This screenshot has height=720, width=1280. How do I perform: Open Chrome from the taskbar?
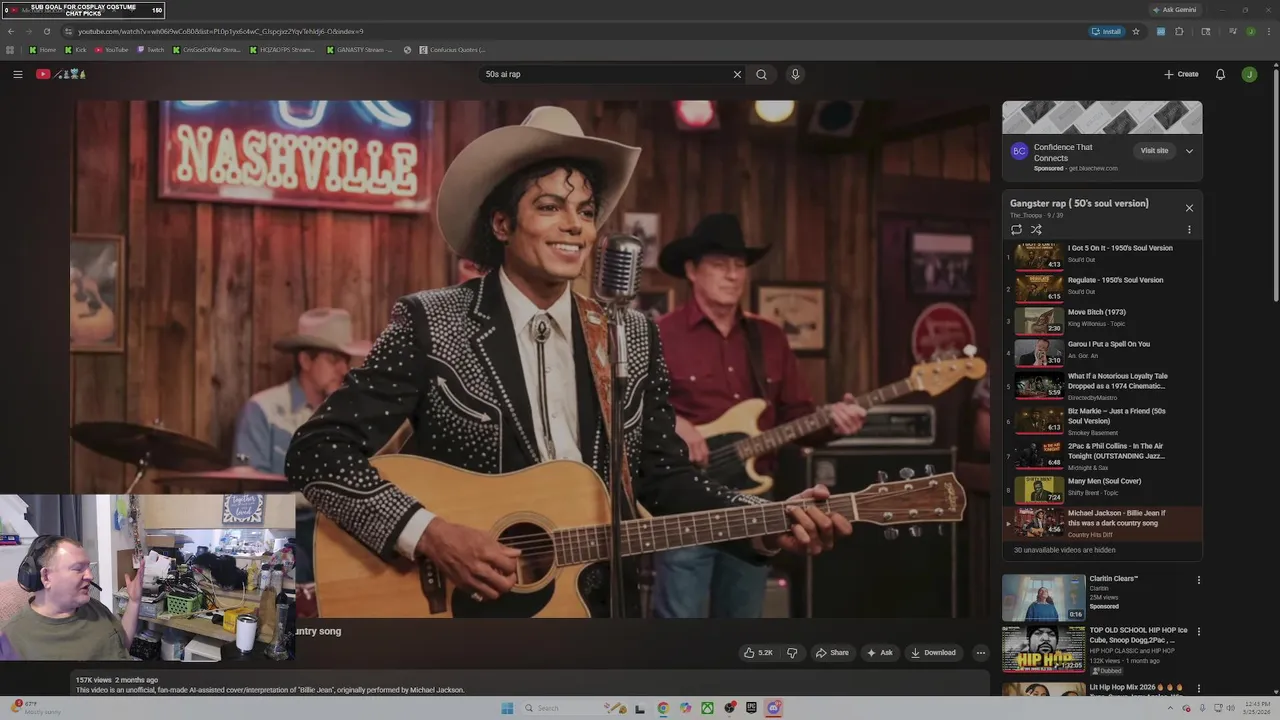click(x=663, y=708)
